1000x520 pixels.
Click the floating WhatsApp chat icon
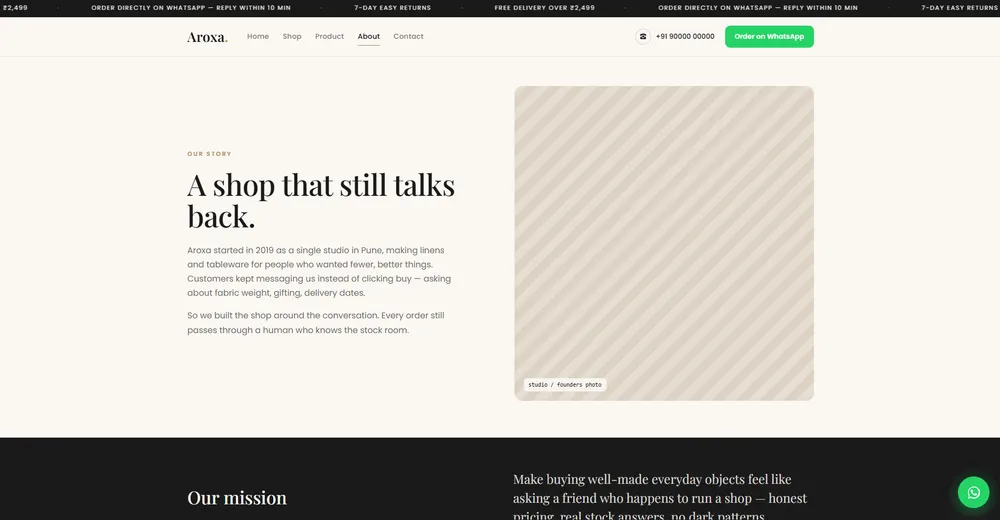[x=973, y=493]
